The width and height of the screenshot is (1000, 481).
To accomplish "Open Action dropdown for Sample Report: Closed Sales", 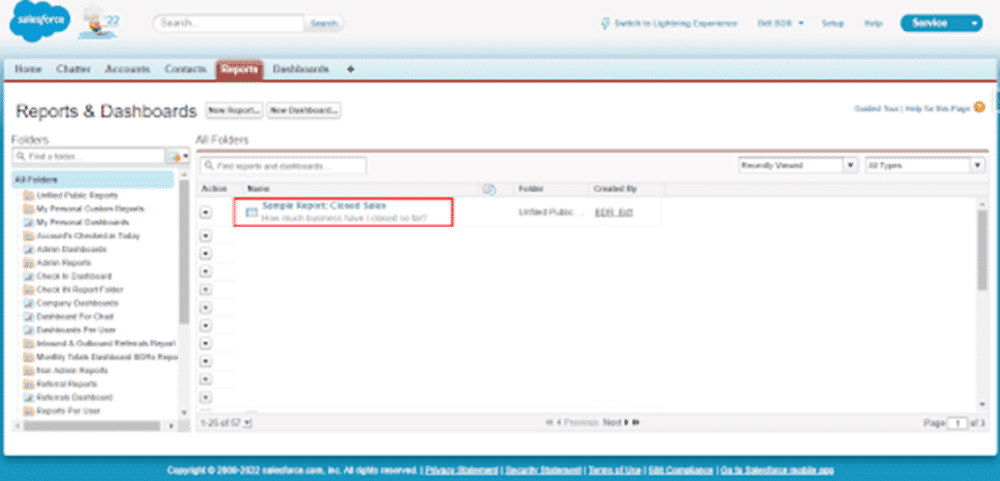I will point(205,213).
